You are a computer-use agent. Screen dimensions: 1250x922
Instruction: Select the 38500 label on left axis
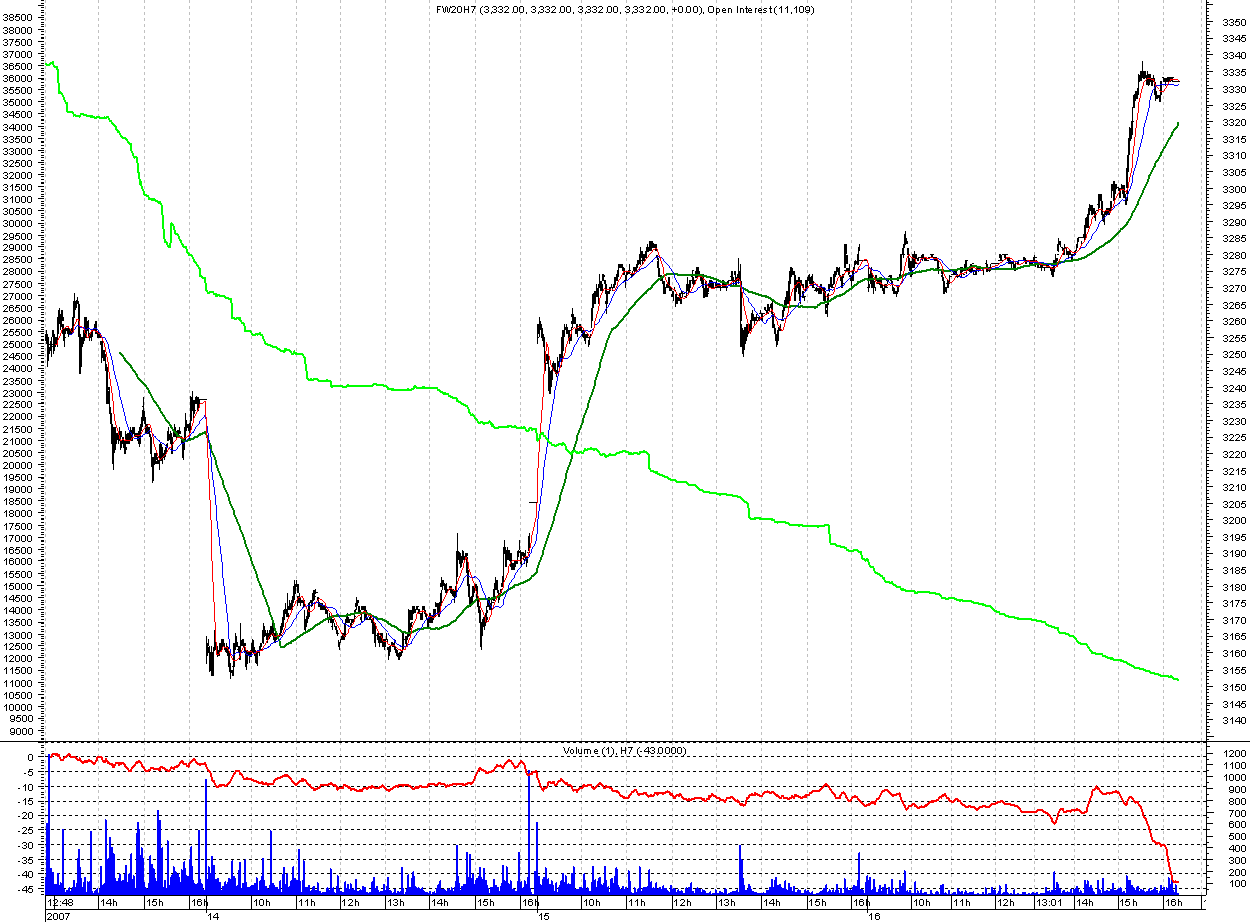[19, 18]
